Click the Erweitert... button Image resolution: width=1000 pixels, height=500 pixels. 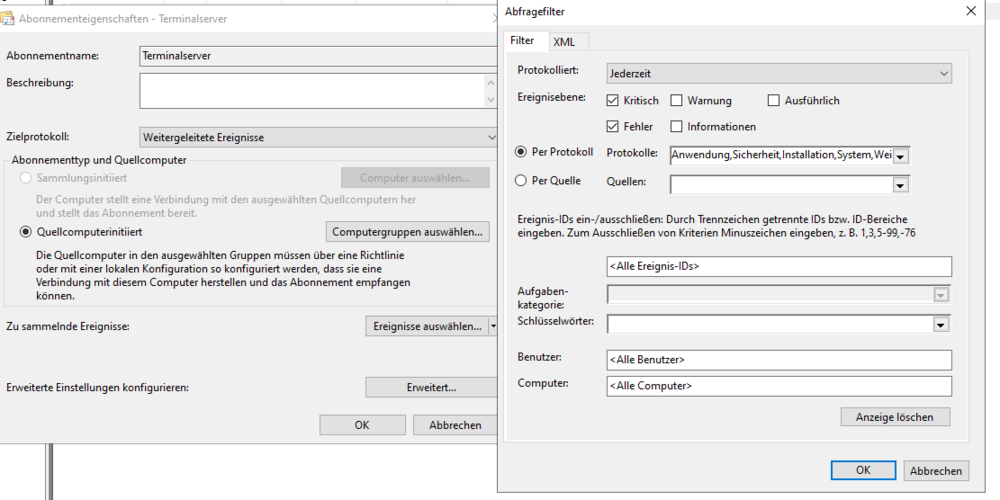pos(430,387)
